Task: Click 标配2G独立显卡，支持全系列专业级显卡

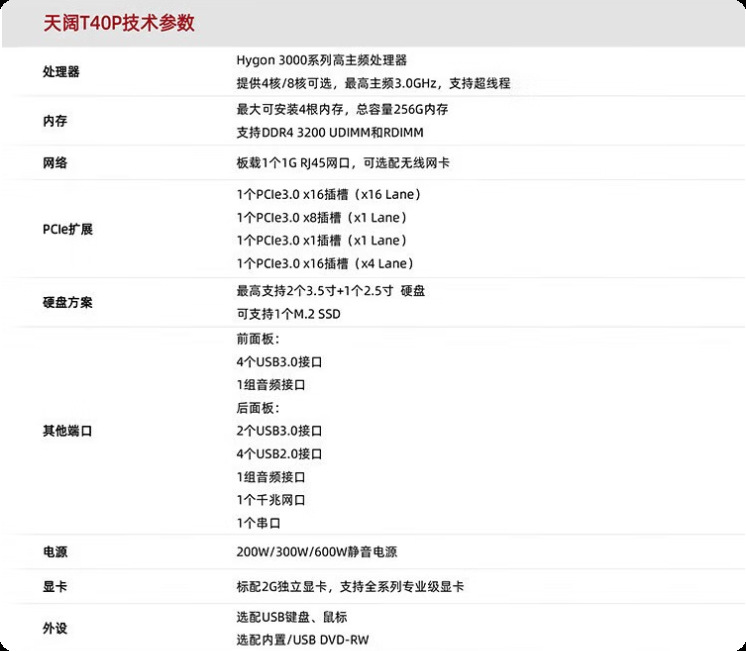Action: (x=350, y=587)
